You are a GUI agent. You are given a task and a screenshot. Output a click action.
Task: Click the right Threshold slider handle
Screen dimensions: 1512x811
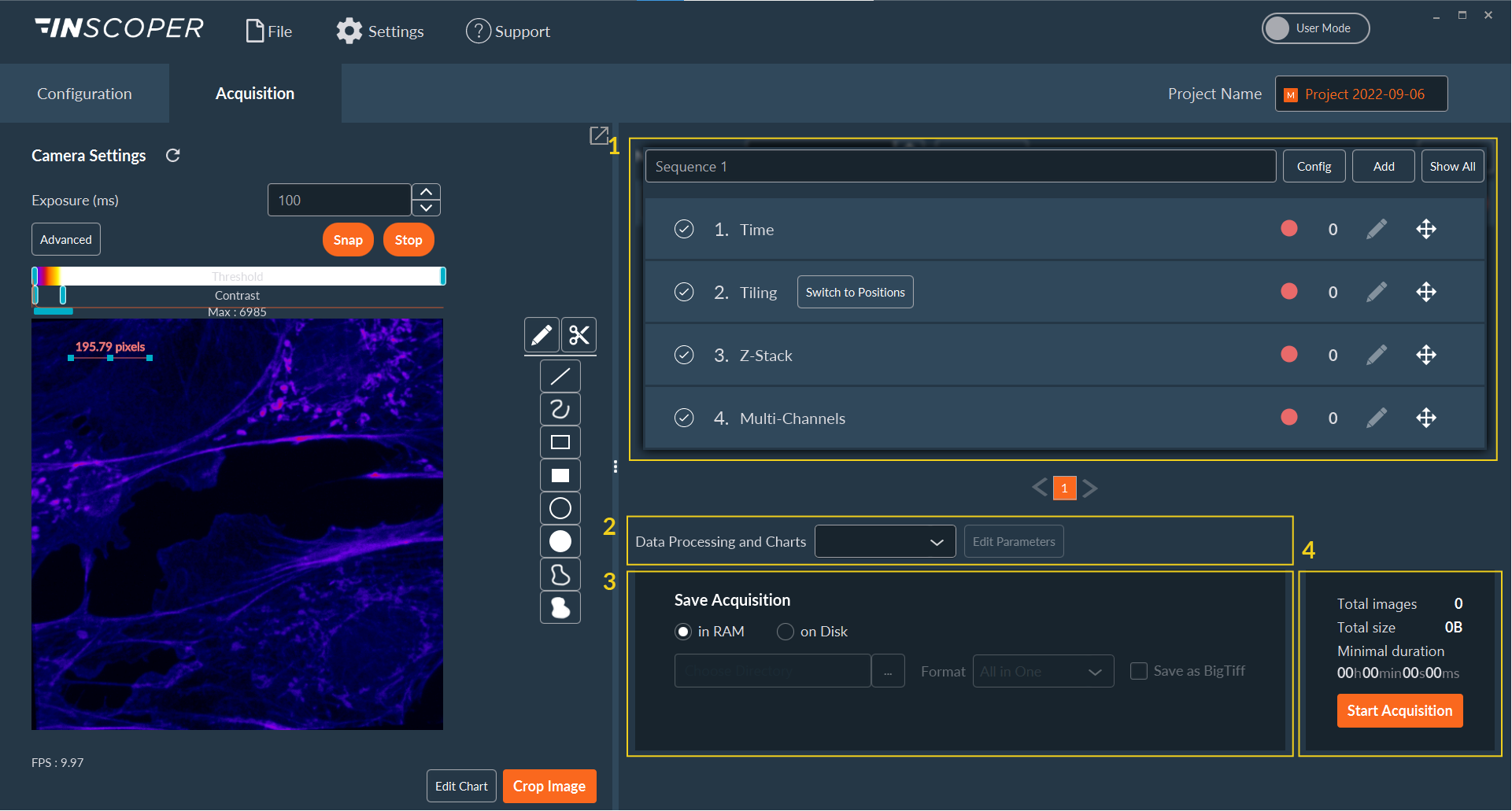(x=442, y=276)
